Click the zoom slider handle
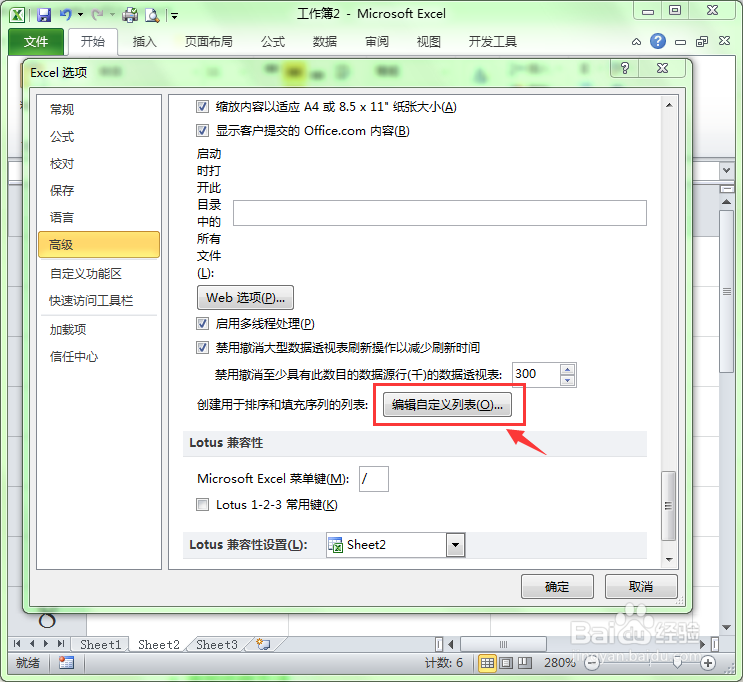The width and height of the screenshot is (743, 682). pos(677,663)
